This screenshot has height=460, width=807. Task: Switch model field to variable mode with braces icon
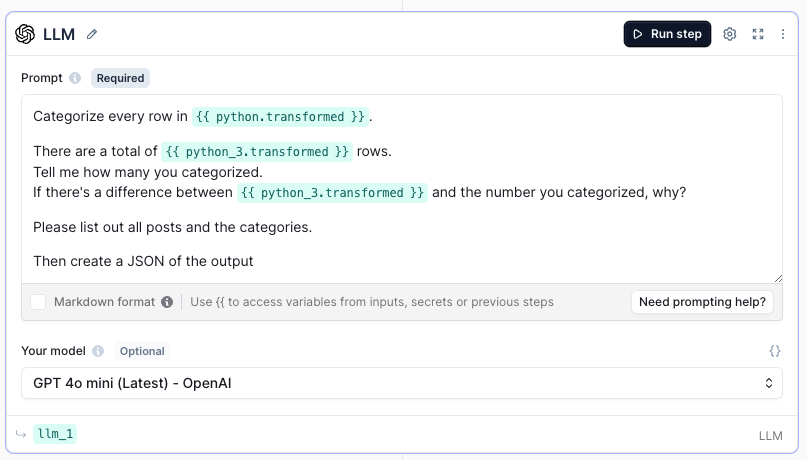(x=775, y=351)
